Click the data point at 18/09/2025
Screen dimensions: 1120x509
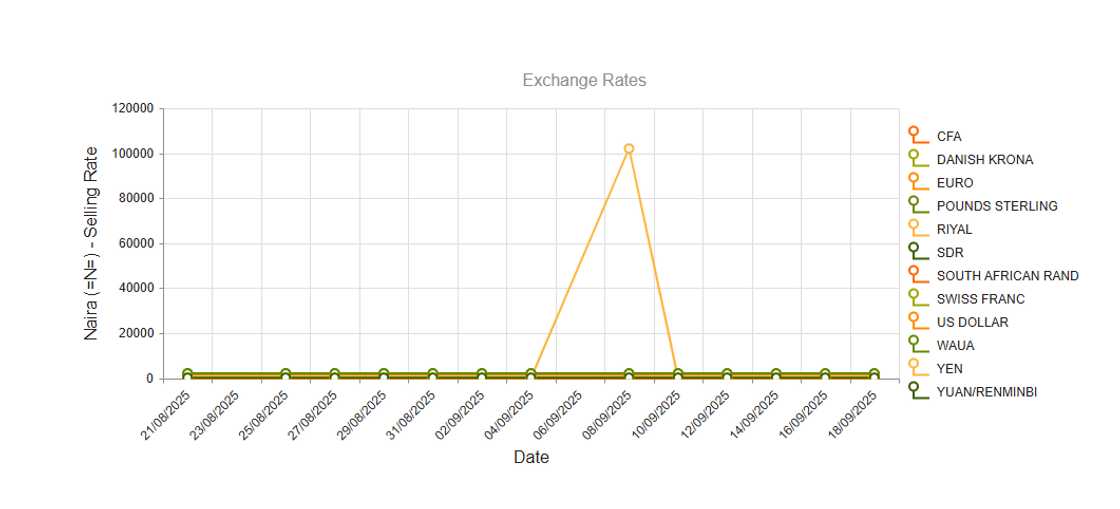874,374
